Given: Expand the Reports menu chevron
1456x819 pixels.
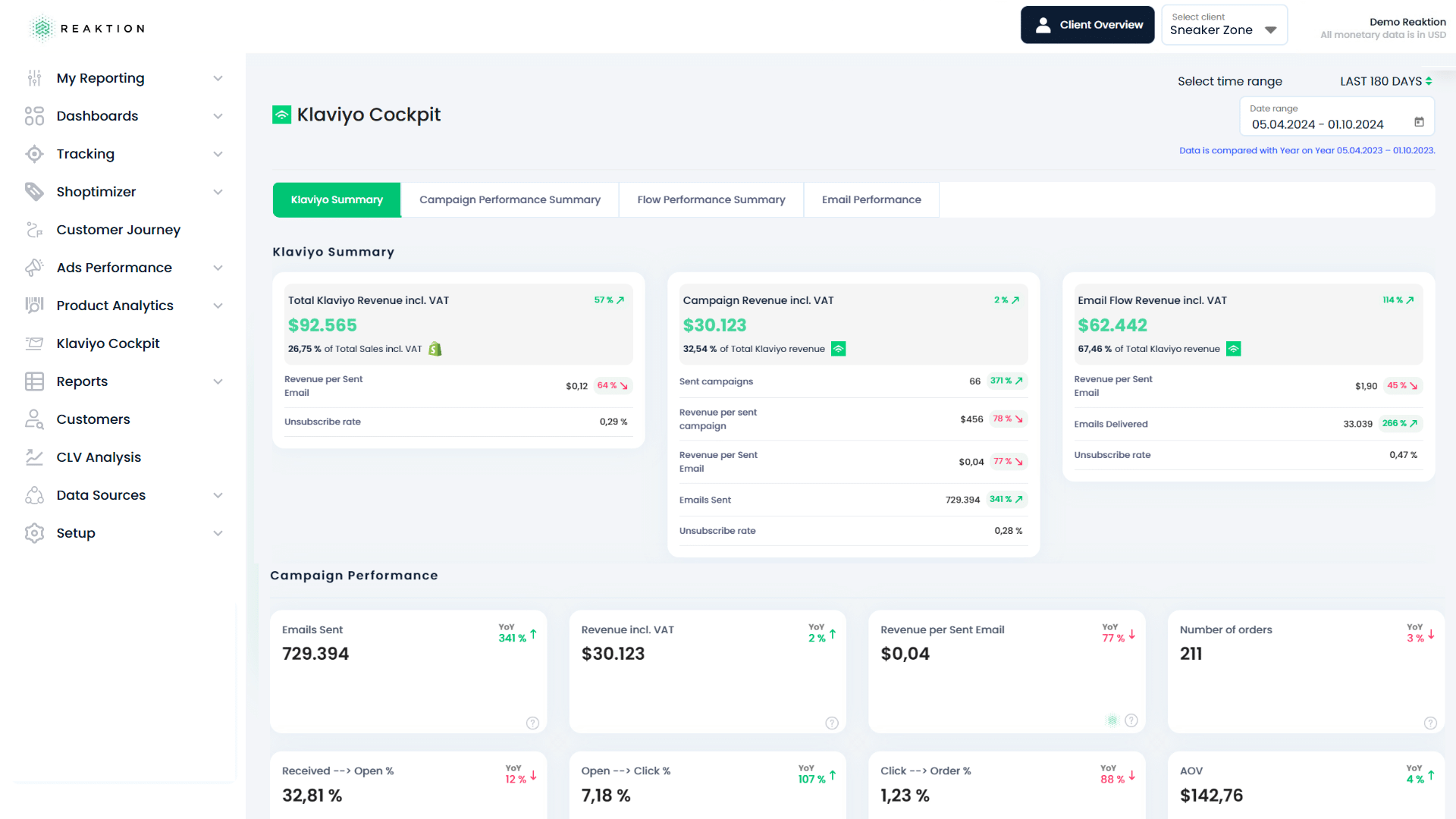Looking at the screenshot, I should pos(218,381).
